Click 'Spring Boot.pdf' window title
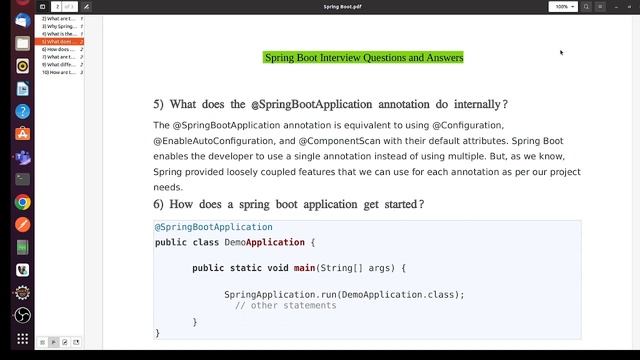Image resolution: width=640 pixels, height=360 pixels. point(342,7)
